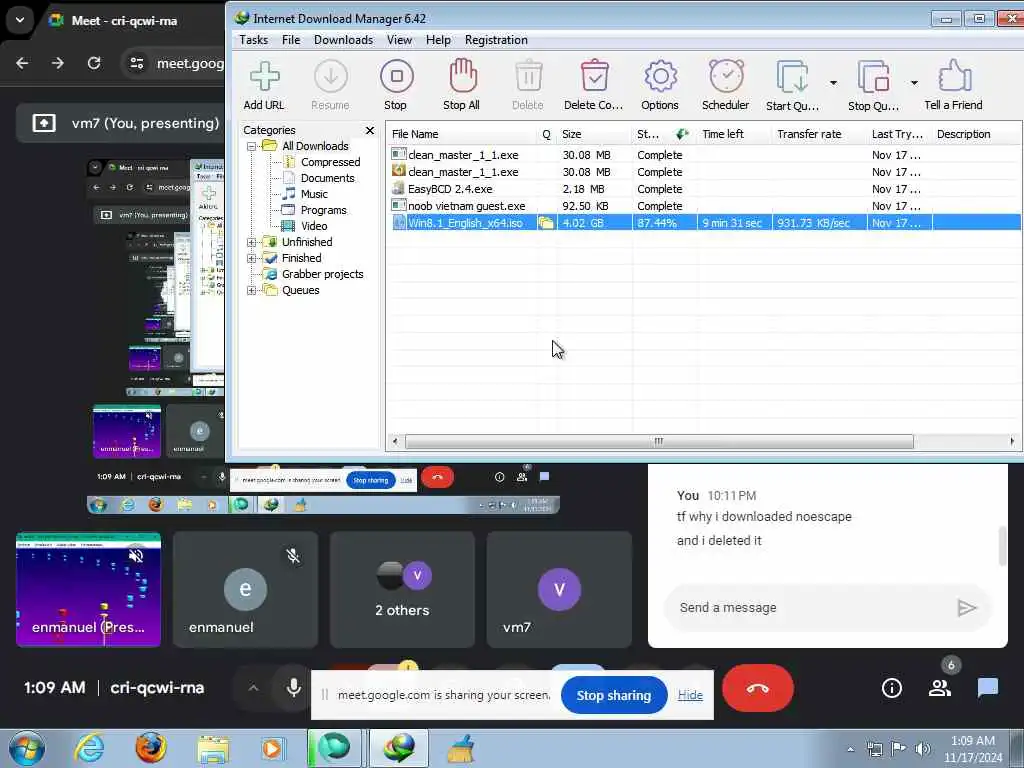1024x768 pixels.
Task: Open enmanuel presentation thumbnail tile
Action: pyautogui.click(x=88, y=590)
